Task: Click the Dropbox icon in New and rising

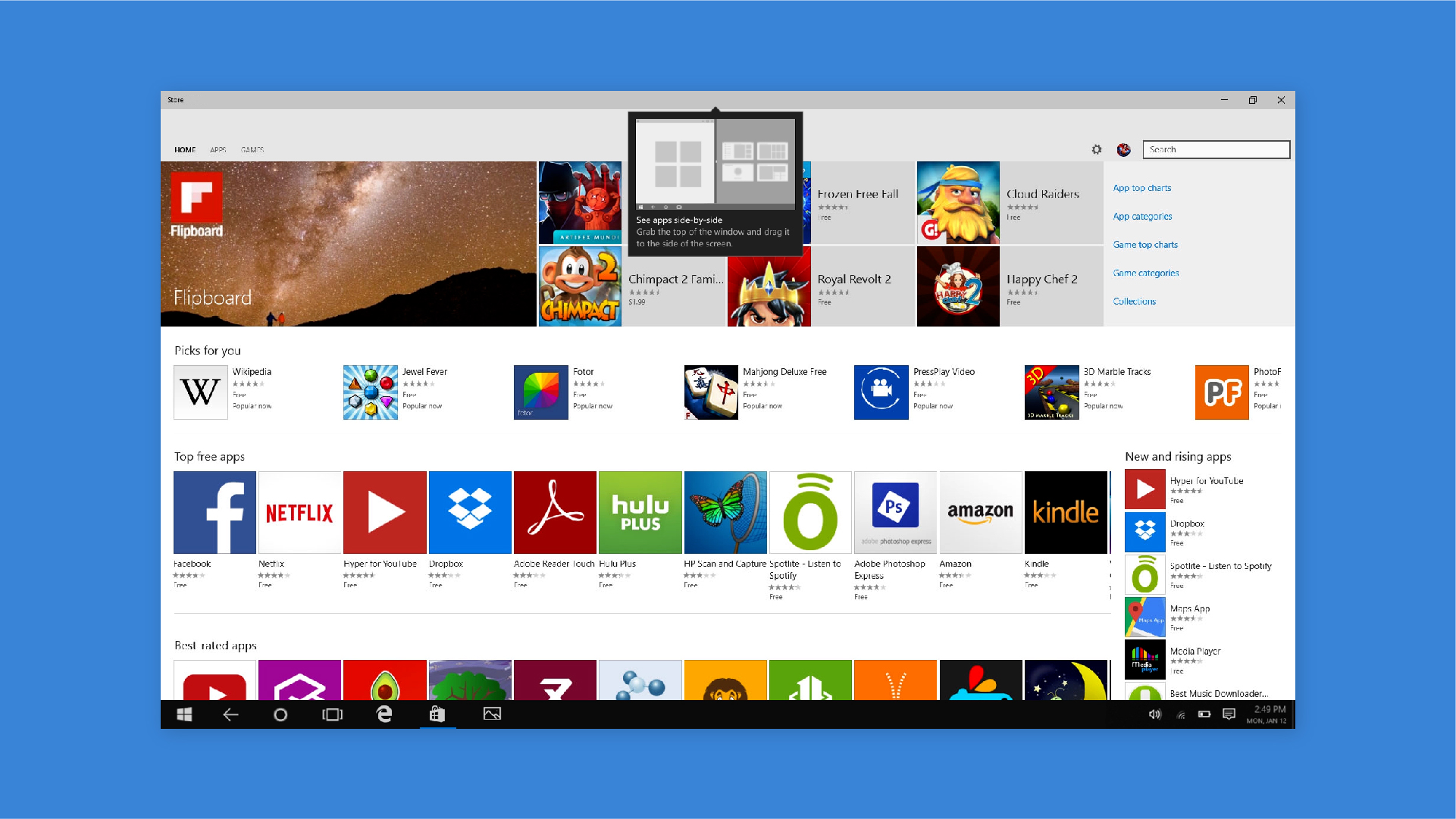Action: point(1144,531)
